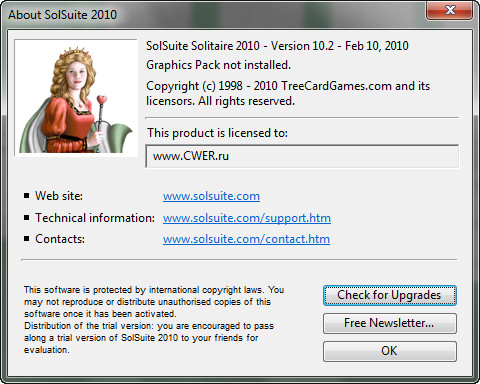This screenshot has height=384, width=480.
Task: Click the Free Newsletter... button
Action: (390, 323)
